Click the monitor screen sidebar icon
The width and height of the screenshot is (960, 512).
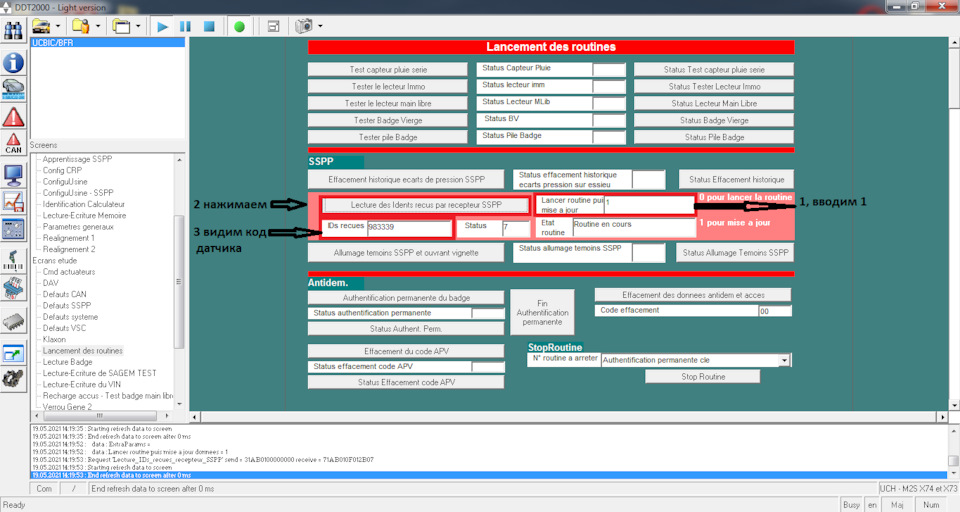(13, 176)
